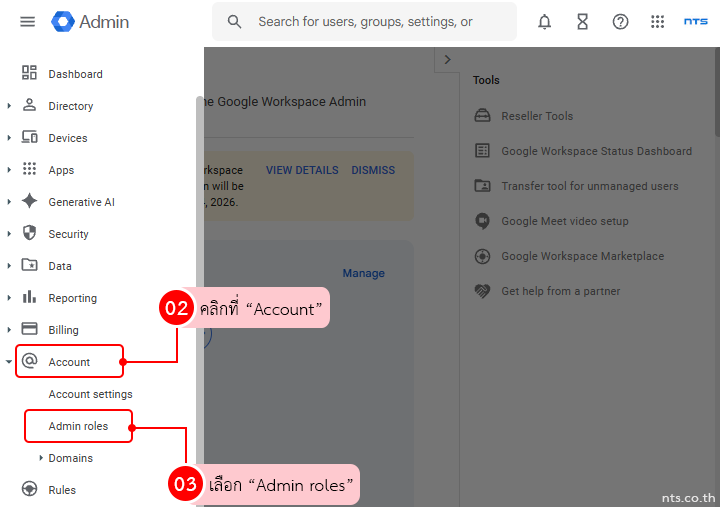The image size is (720, 507).
Task: Click the Billing card icon
Action: coord(29,329)
